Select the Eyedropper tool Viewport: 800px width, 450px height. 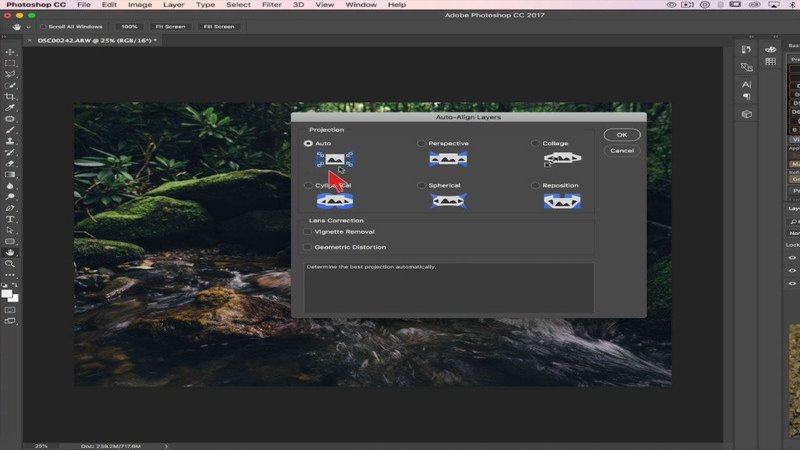tap(10, 107)
